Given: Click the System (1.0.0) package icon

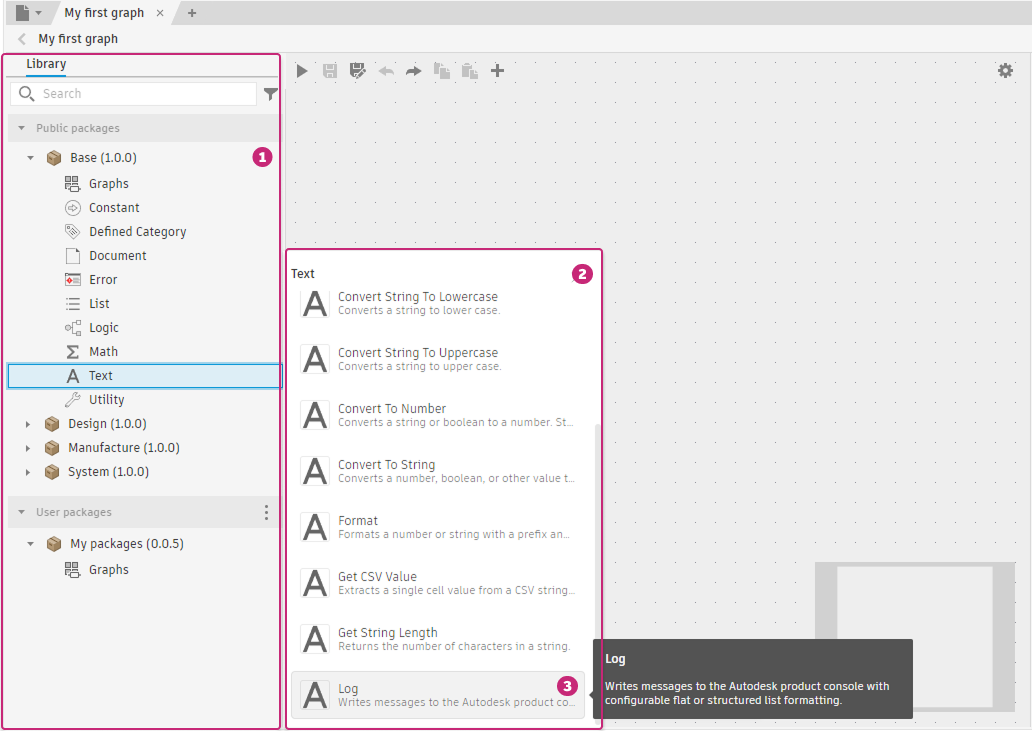Looking at the screenshot, I should point(52,472).
